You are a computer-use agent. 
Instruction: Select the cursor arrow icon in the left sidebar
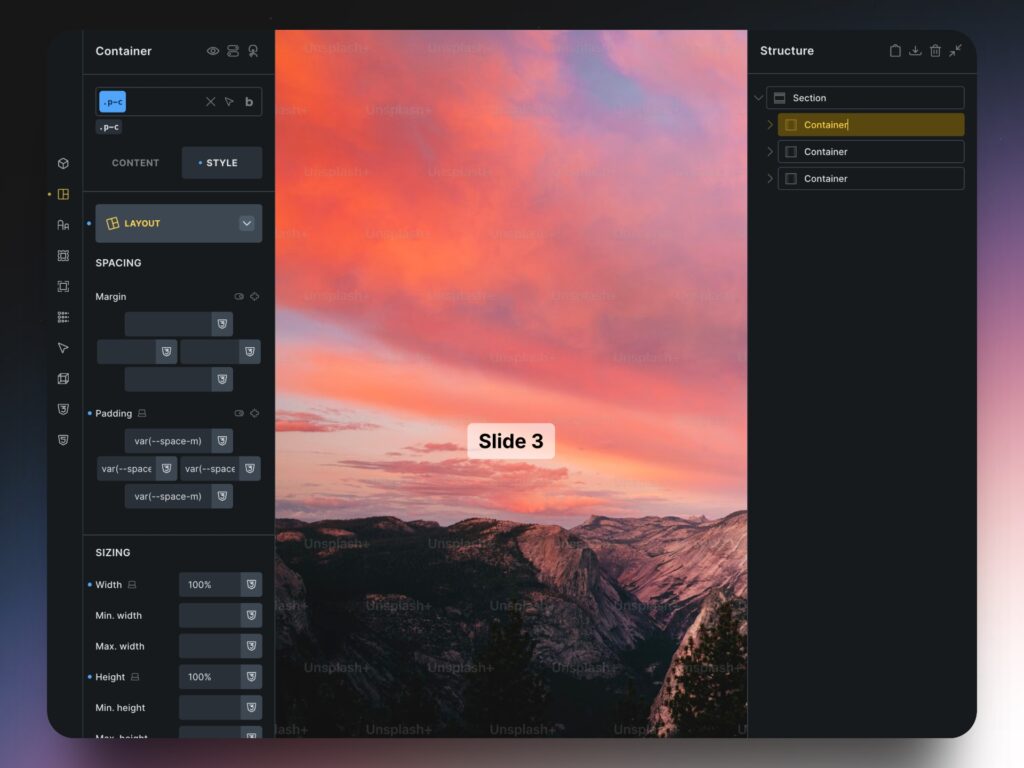(x=63, y=348)
